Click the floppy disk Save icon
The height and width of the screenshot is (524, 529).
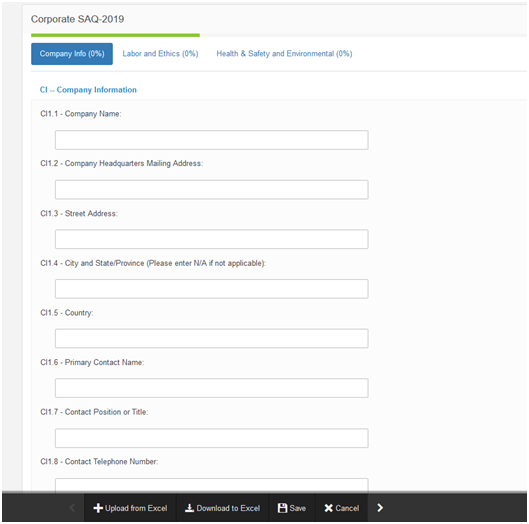tap(282, 508)
